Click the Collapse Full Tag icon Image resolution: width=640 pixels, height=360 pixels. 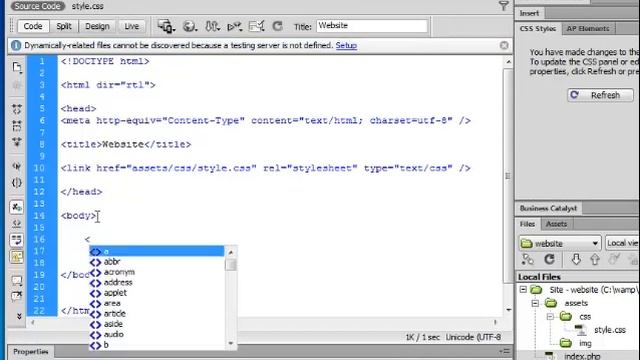click(x=17, y=109)
